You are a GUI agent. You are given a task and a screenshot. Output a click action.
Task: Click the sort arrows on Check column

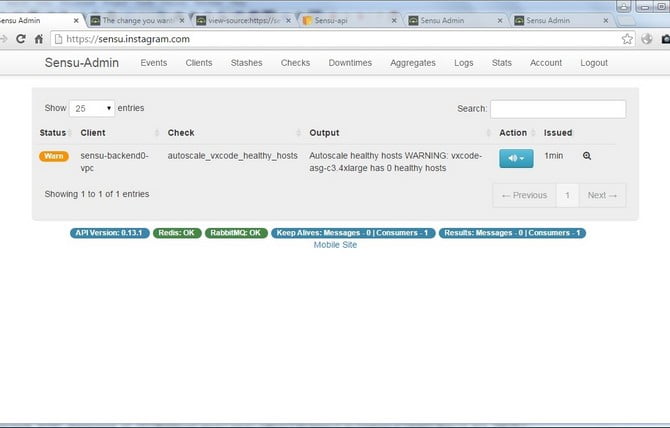pyautogui.click(x=298, y=133)
